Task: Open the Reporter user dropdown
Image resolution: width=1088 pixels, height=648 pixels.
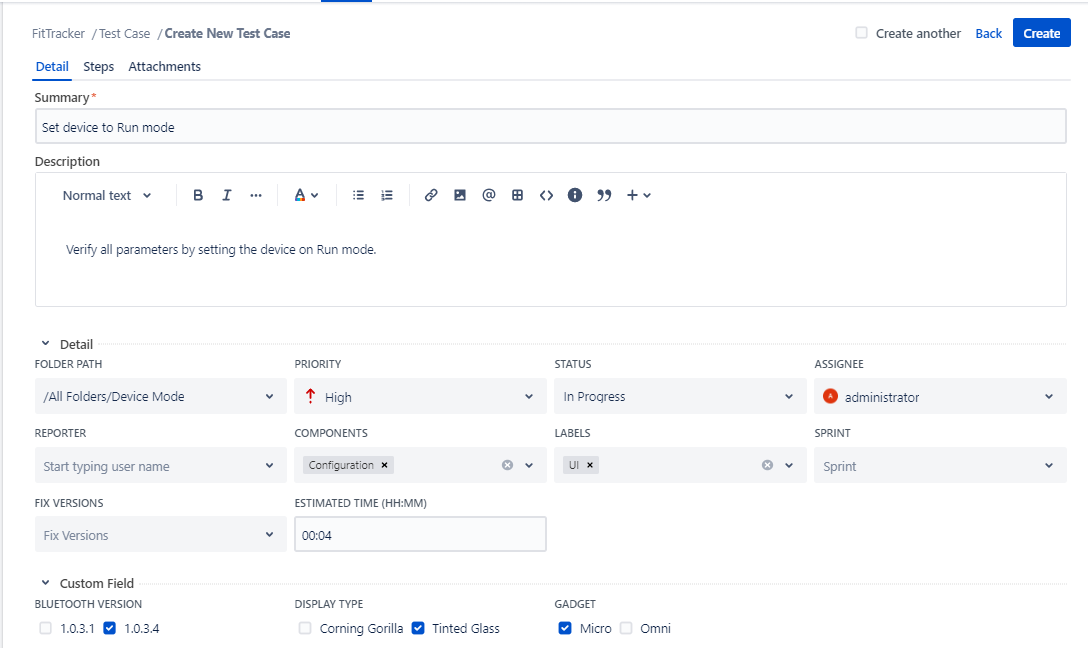Action: [x=160, y=466]
